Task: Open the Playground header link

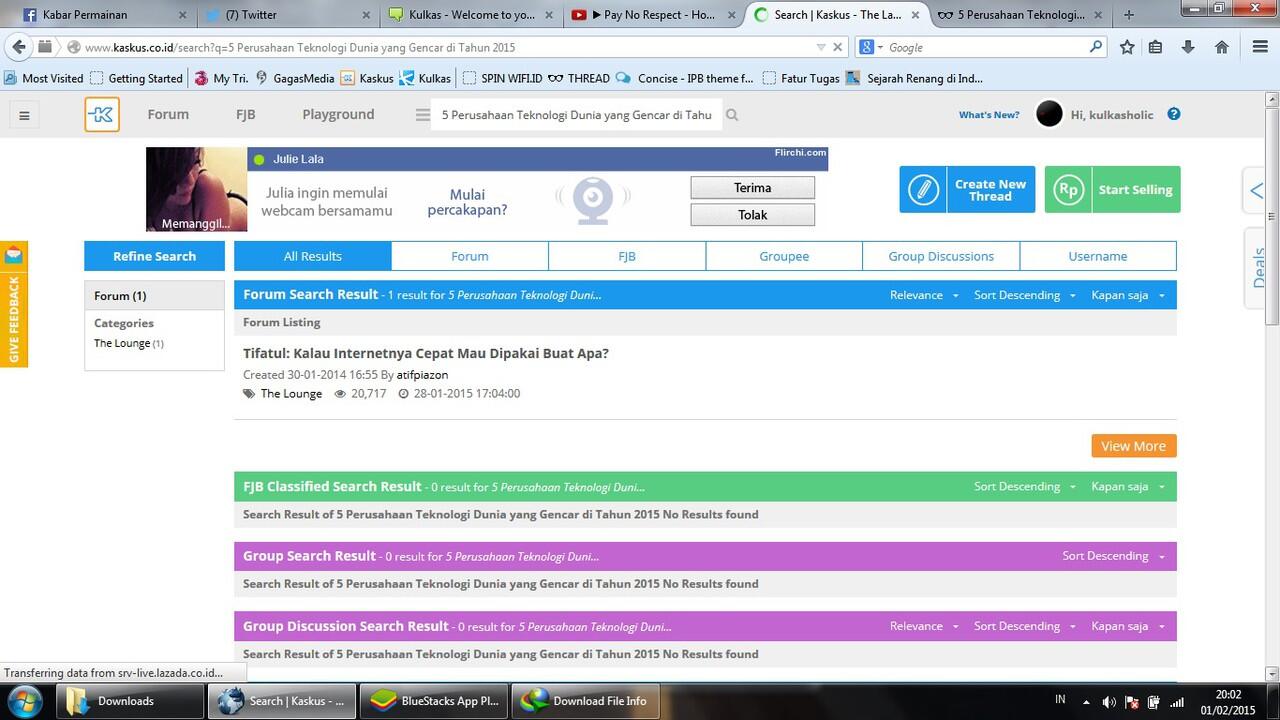Action: pos(338,114)
